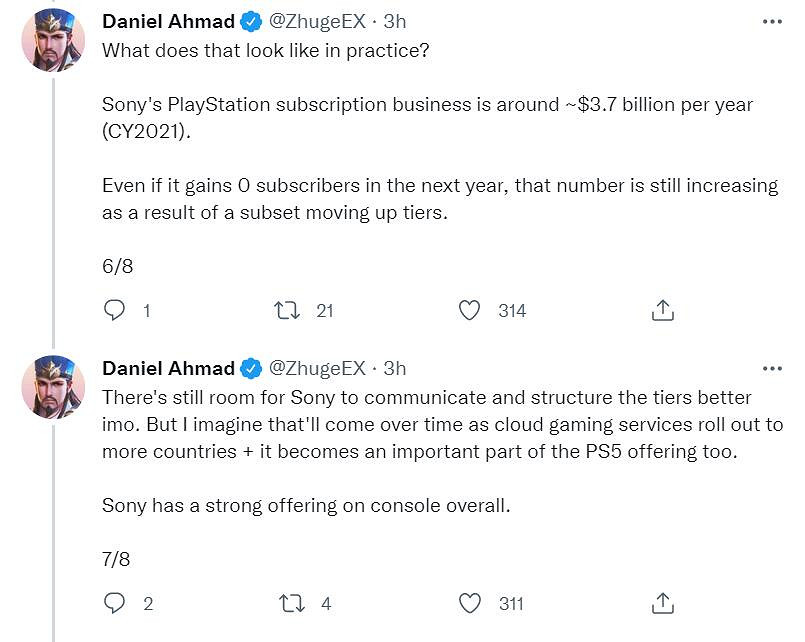Image resolution: width=805 pixels, height=642 pixels.
Task: Click the avatar on the 6/8 tweet
Action: (x=53, y=40)
